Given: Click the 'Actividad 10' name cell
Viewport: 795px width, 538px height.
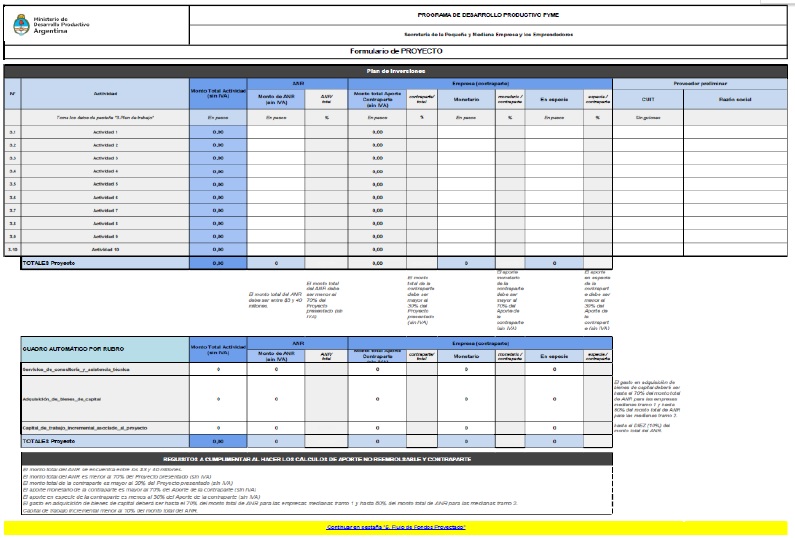Looking at the screenshot, I should [105, 249].
